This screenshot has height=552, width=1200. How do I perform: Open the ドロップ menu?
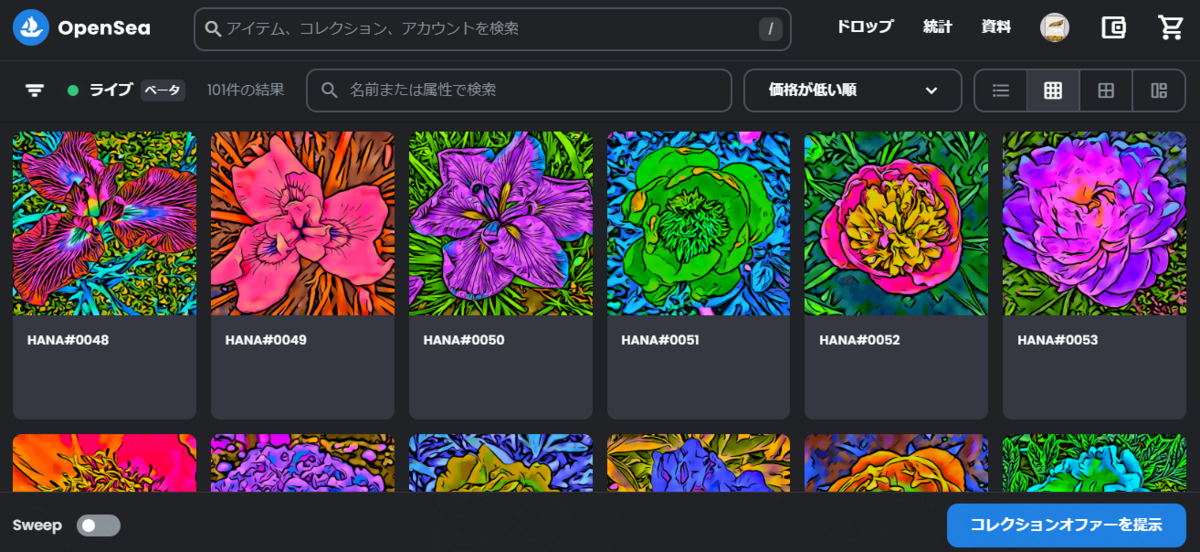pos(865,28)
